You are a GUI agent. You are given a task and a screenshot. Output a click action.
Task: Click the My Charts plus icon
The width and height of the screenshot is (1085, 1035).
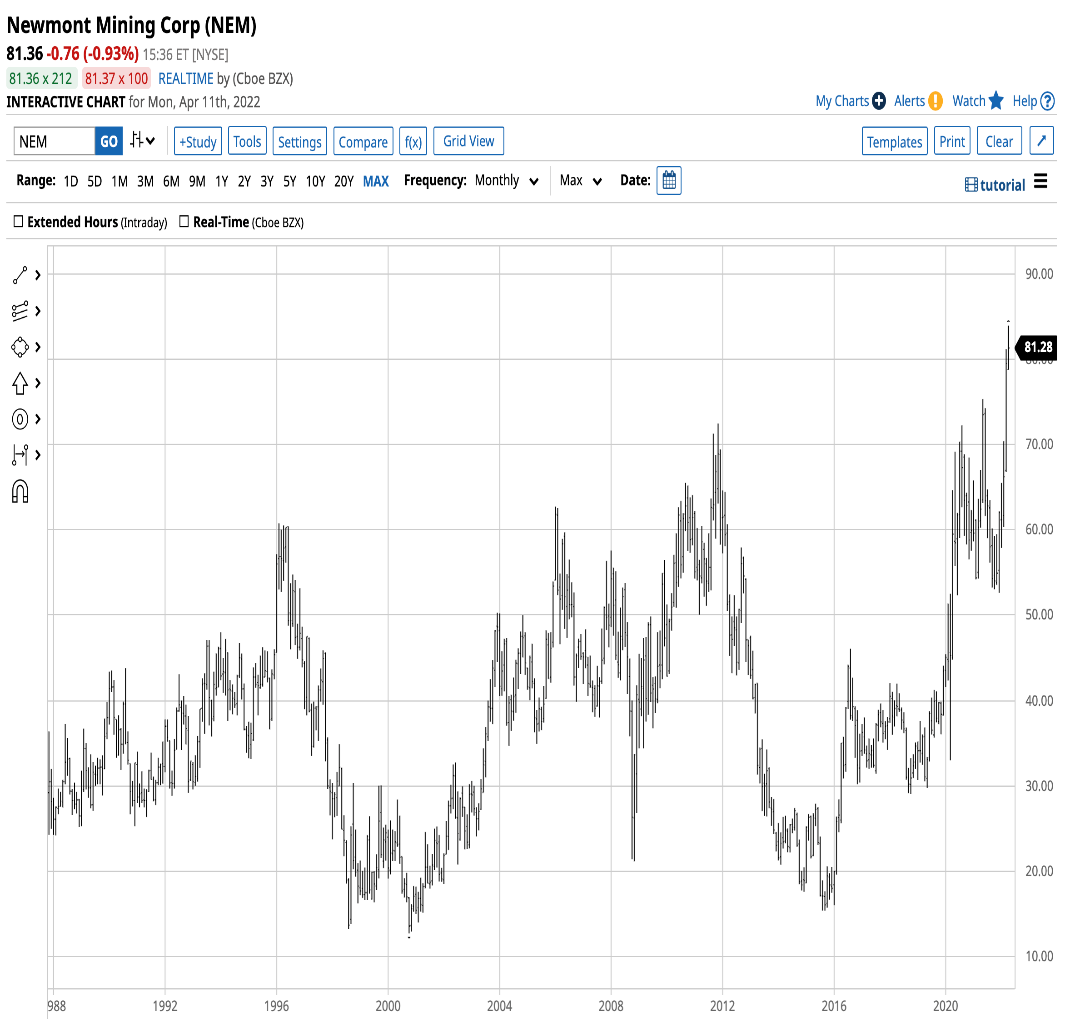pos(879,101)
